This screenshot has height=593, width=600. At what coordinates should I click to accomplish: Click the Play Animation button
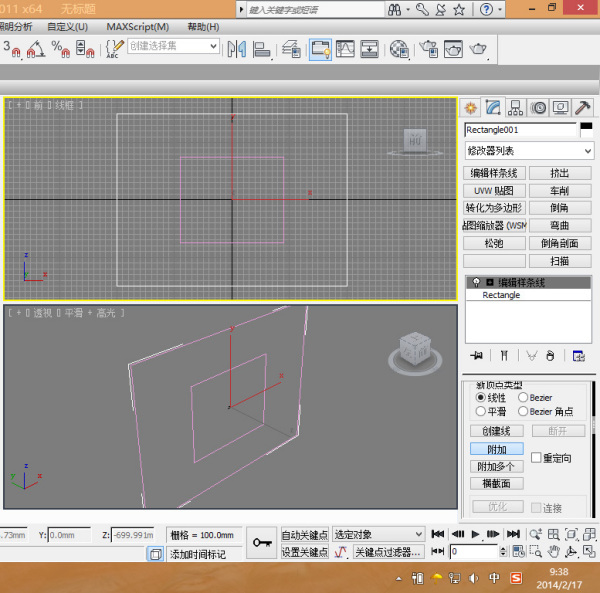[475, 534]
